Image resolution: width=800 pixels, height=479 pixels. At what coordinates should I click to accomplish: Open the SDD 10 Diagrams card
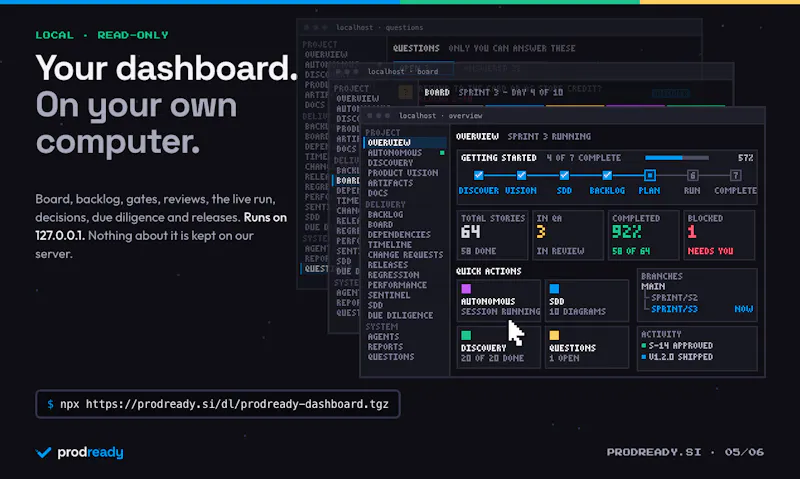[587, 300]
